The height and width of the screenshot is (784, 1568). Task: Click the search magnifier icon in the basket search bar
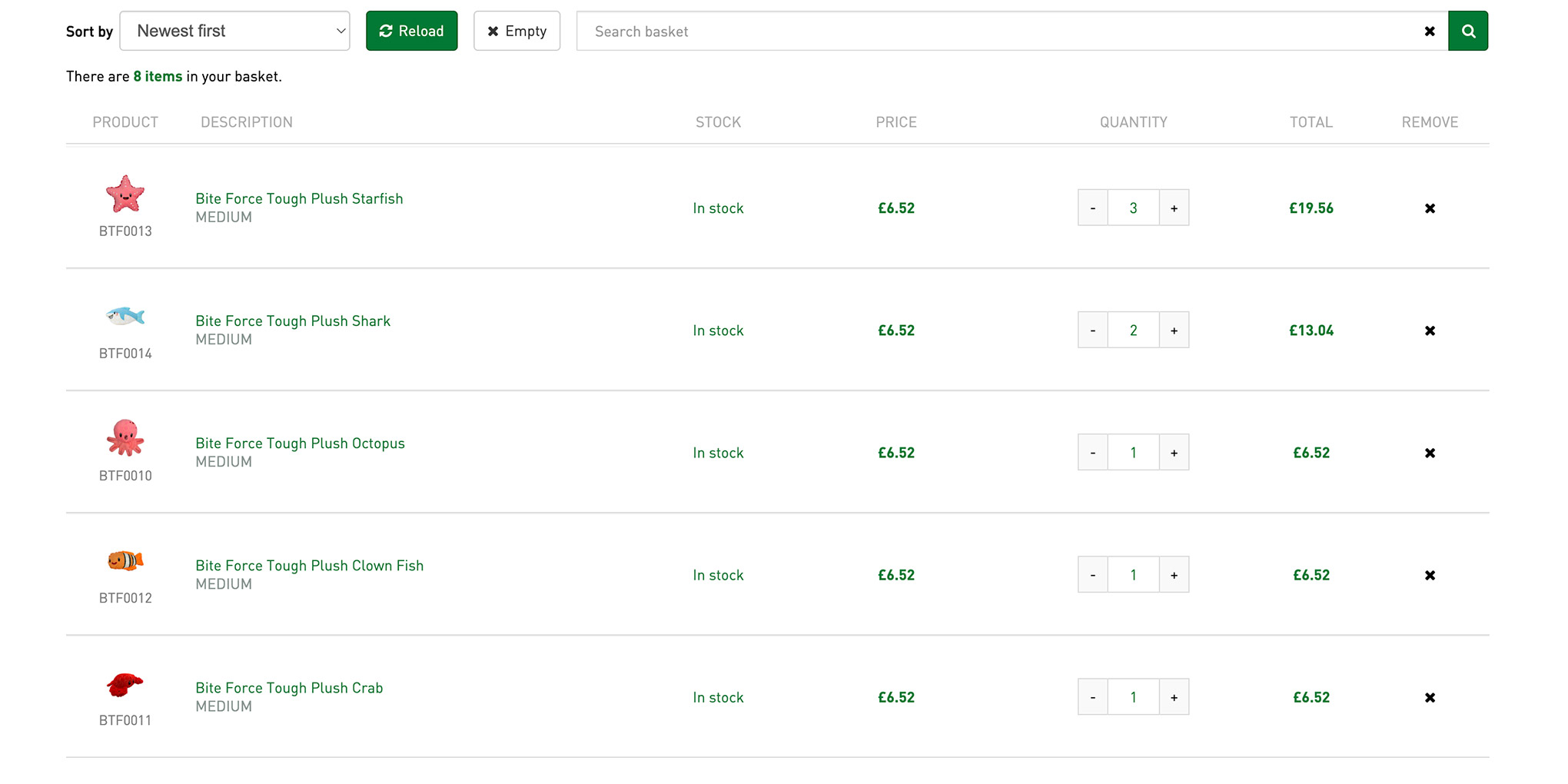pyautogui.click(x=1468, y=31)
